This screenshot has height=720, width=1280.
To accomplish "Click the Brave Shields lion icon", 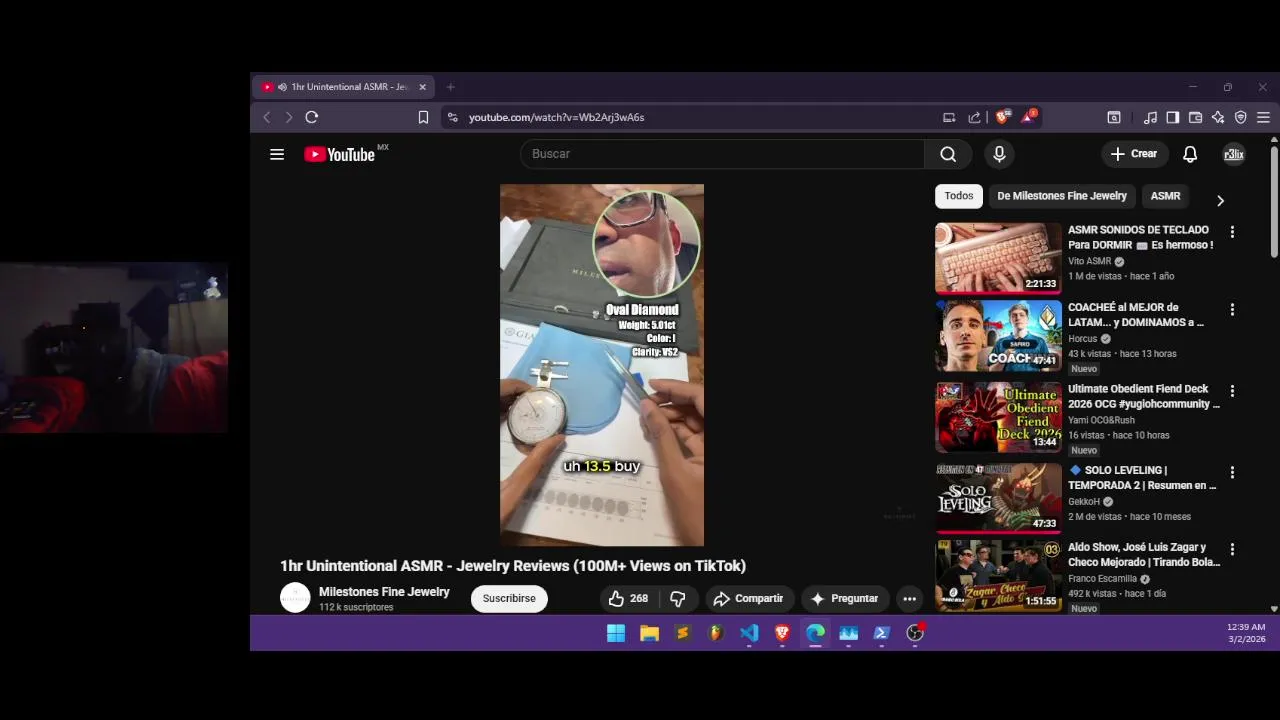I will coord(1002,117).
